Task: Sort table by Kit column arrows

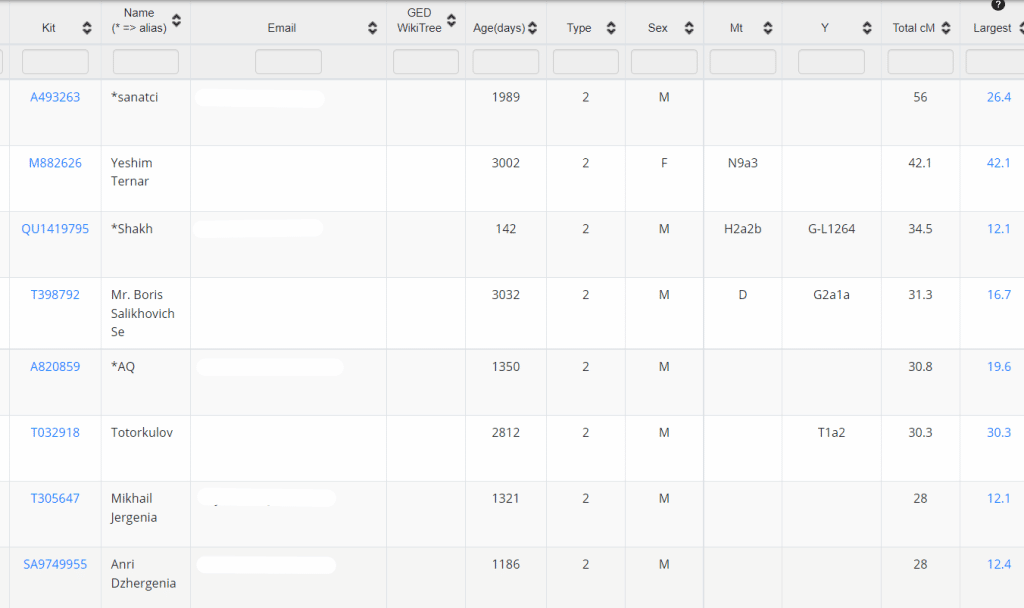Action: tap(87, 28)
